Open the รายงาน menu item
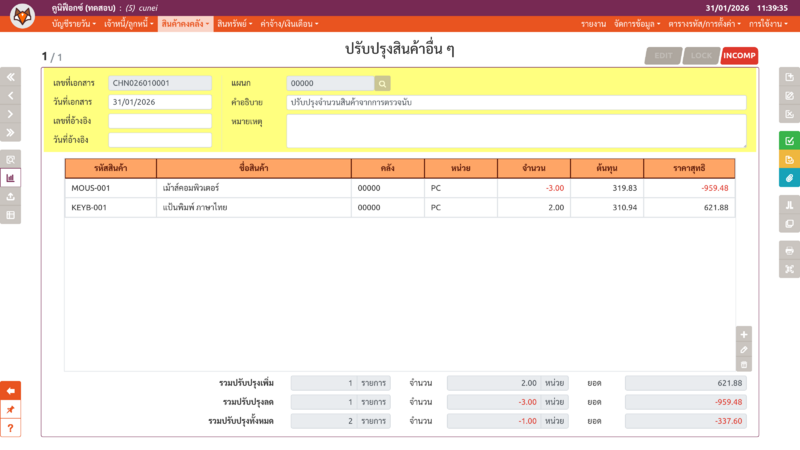800x450 pixels. click(593, 24)
